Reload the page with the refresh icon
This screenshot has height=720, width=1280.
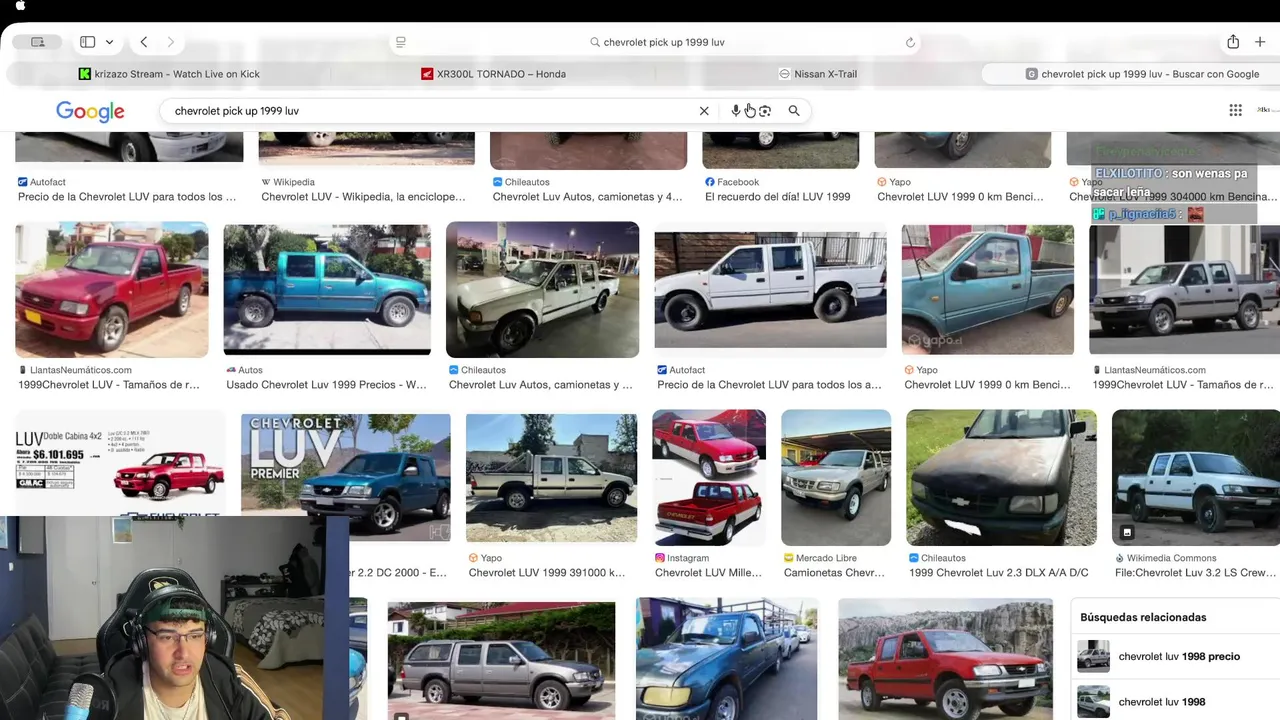coord(910,42)
